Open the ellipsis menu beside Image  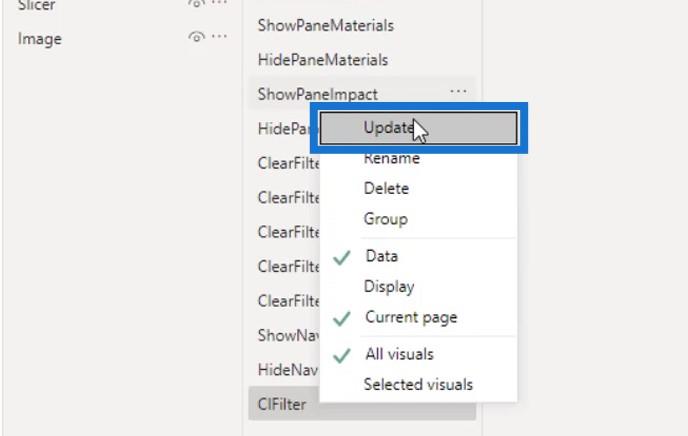click(x=219, y=36)
